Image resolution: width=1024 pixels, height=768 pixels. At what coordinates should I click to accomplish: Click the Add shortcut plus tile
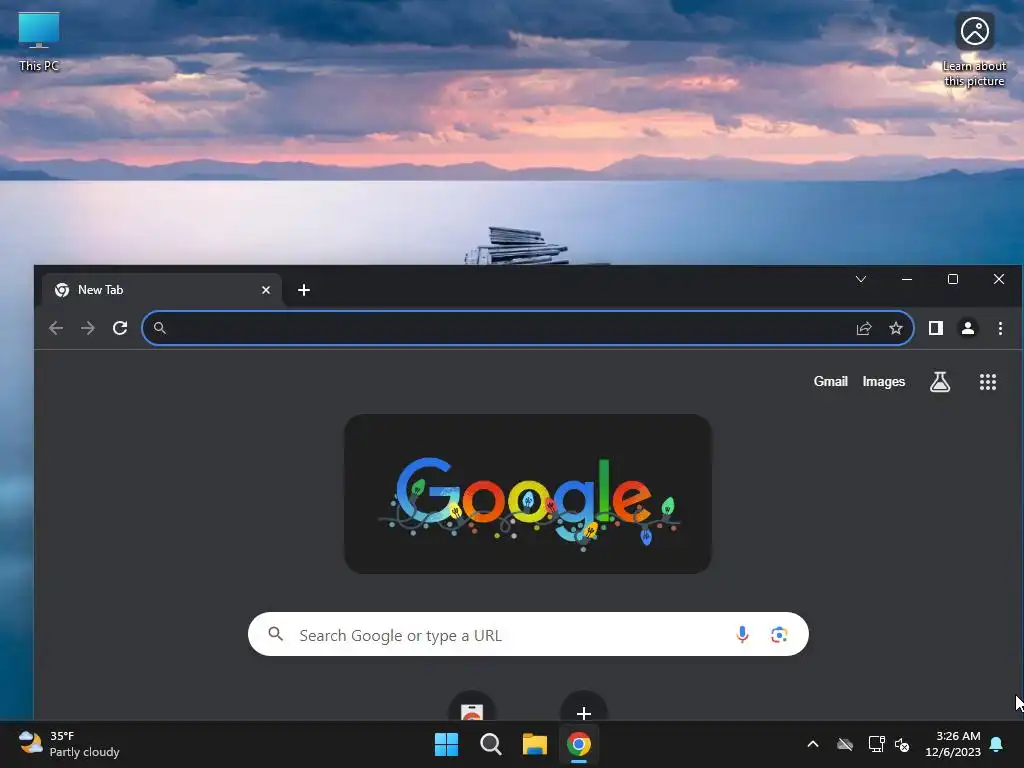tap(584, 707)
